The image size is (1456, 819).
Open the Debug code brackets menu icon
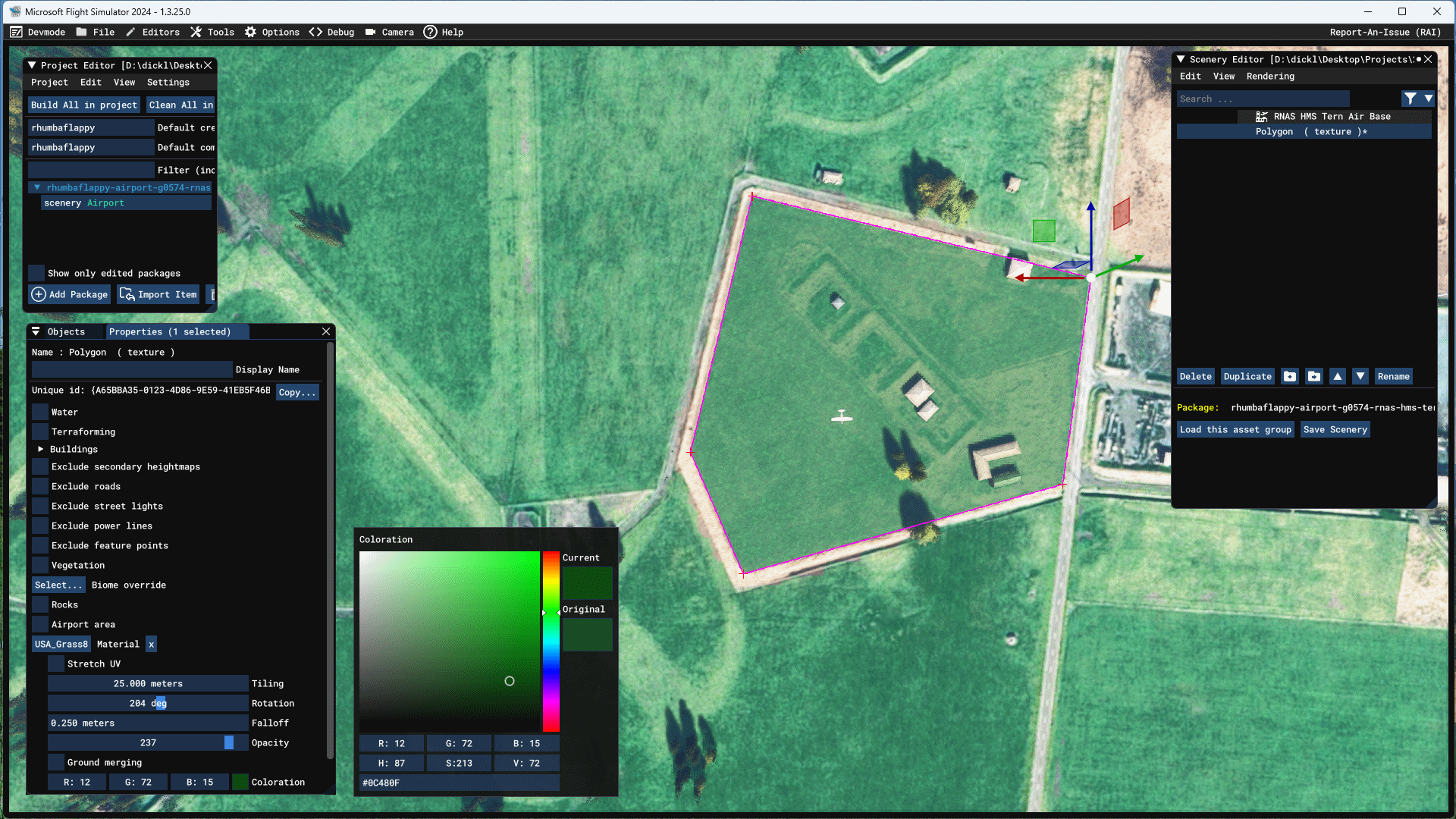[x=315, y=32]
